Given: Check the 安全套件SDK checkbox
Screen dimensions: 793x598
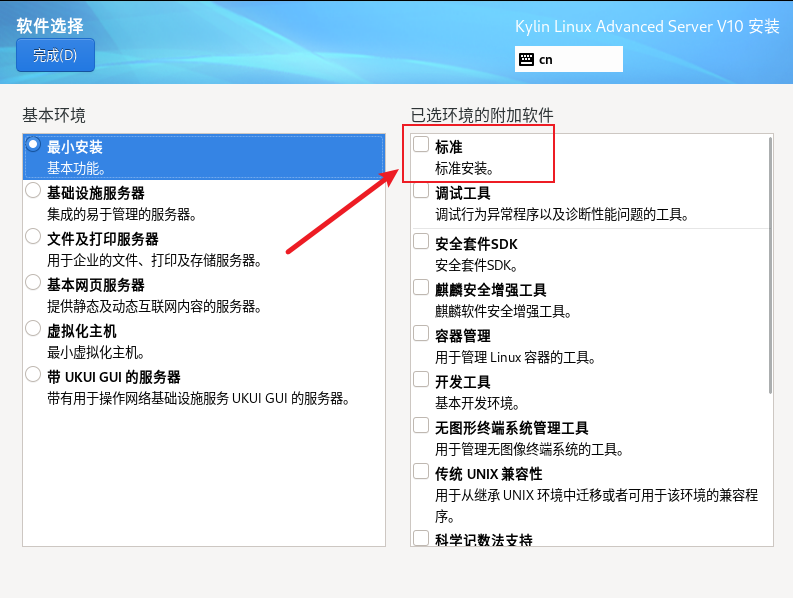Looking at the screenshot, I should pyautogui.click(x=421, y=241).
